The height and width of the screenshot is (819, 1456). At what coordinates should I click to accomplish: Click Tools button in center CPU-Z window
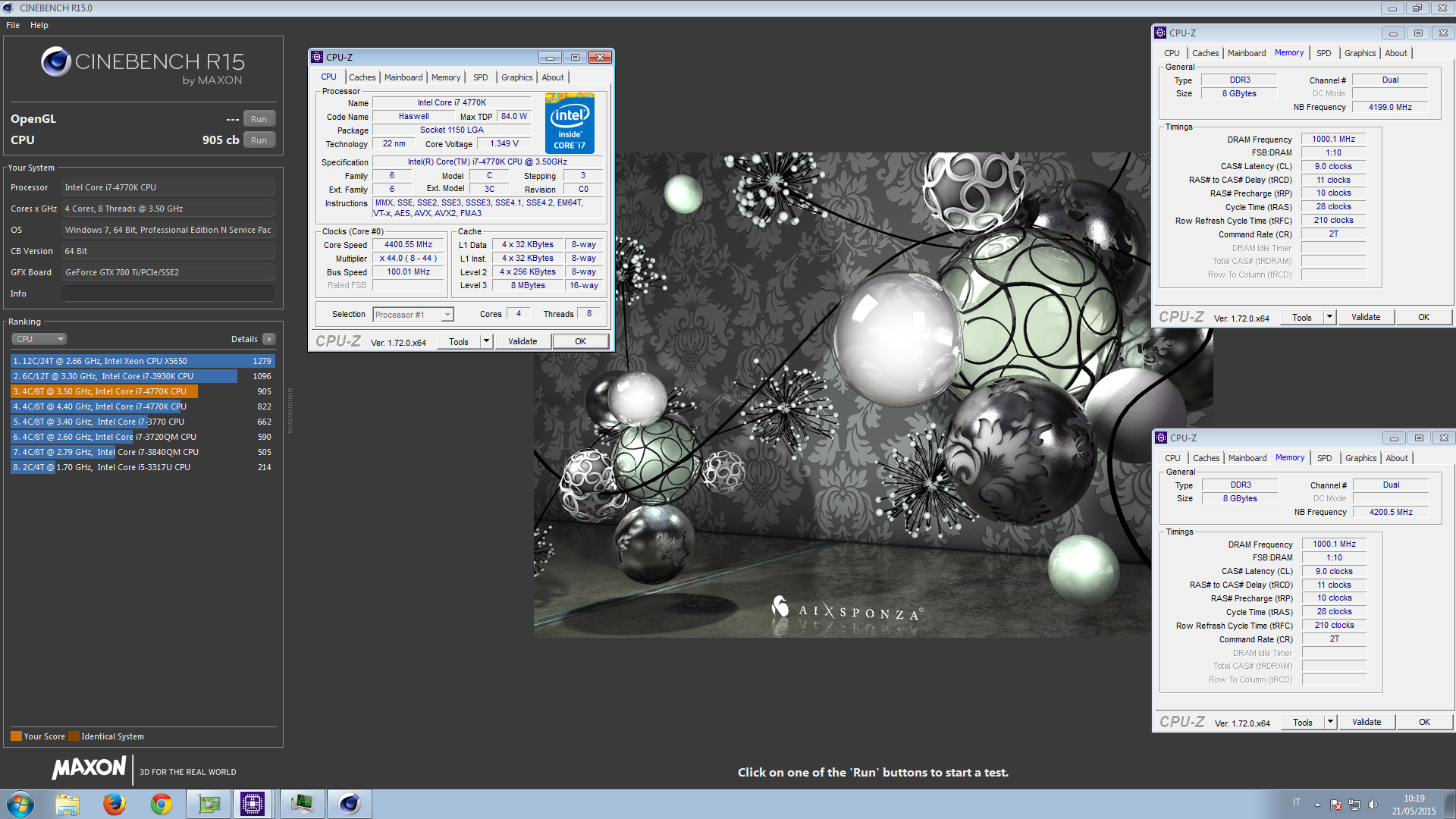pyautogui.click(x=459, y=342)
